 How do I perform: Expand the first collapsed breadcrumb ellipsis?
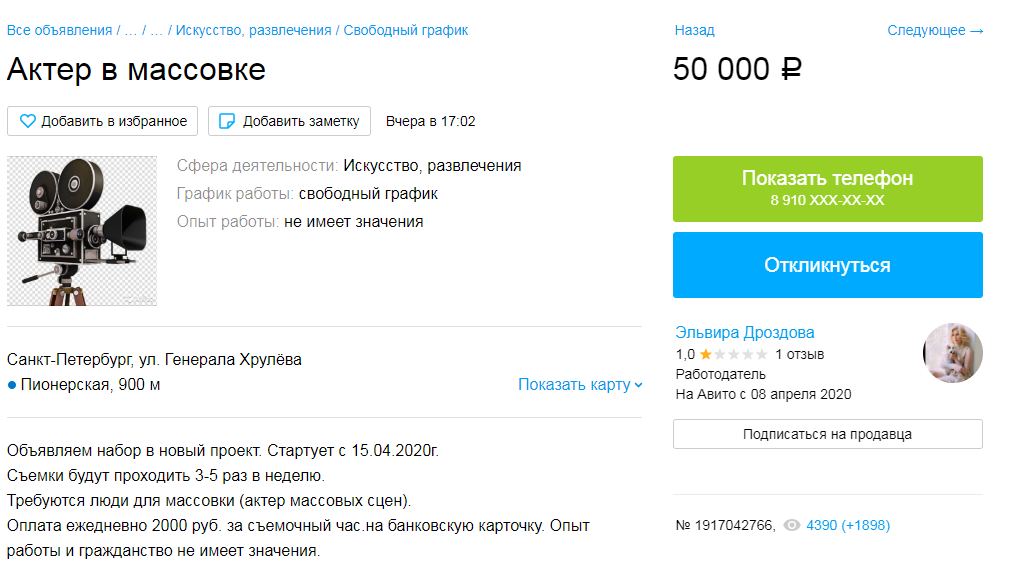point(130,30)
